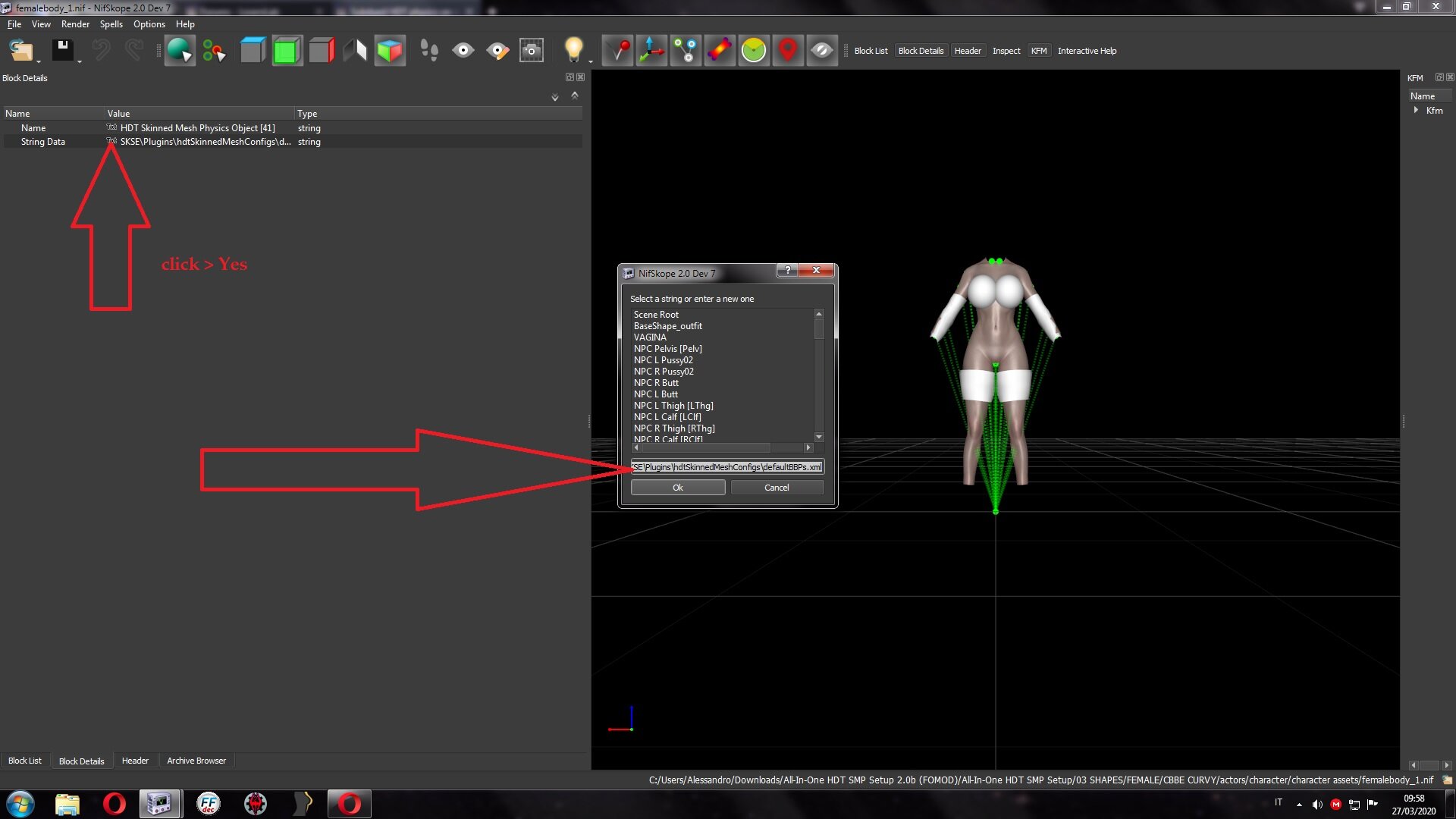Click the lightbulb lighting icon
The height and width of the screenshot is (819, 1456).
(573, 51)
